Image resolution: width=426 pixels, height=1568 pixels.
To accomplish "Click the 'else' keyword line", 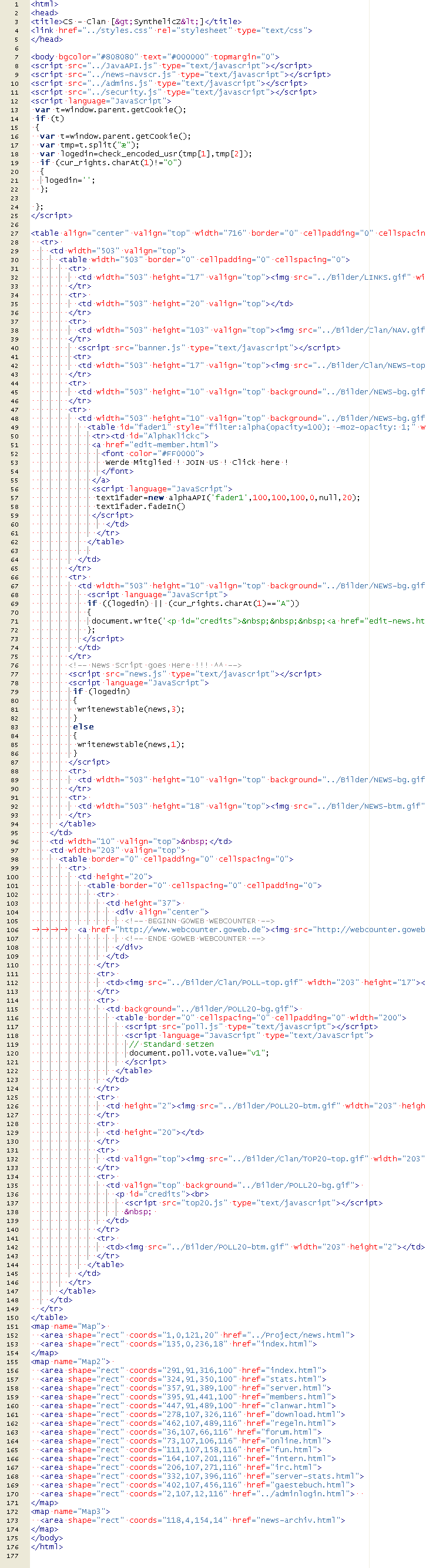I will click(83, 728).
